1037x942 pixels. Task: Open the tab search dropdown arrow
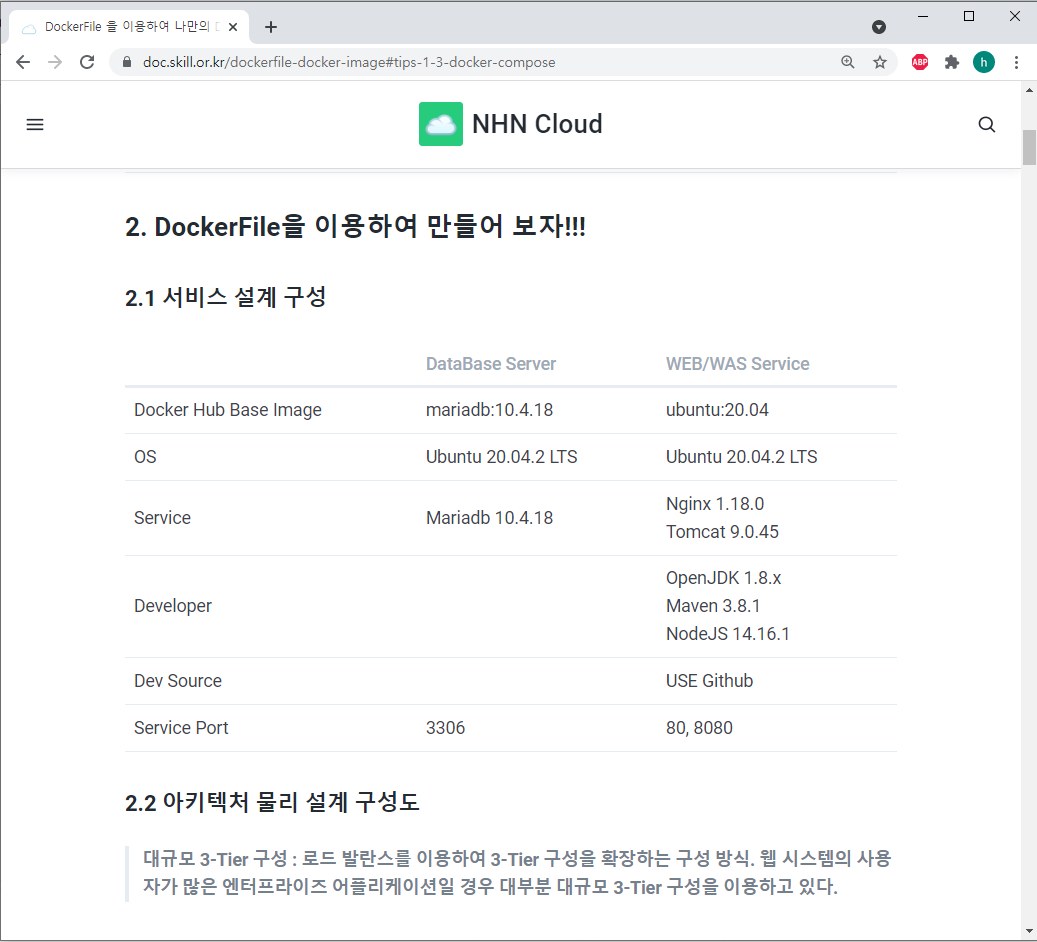[x=879, y=27]
